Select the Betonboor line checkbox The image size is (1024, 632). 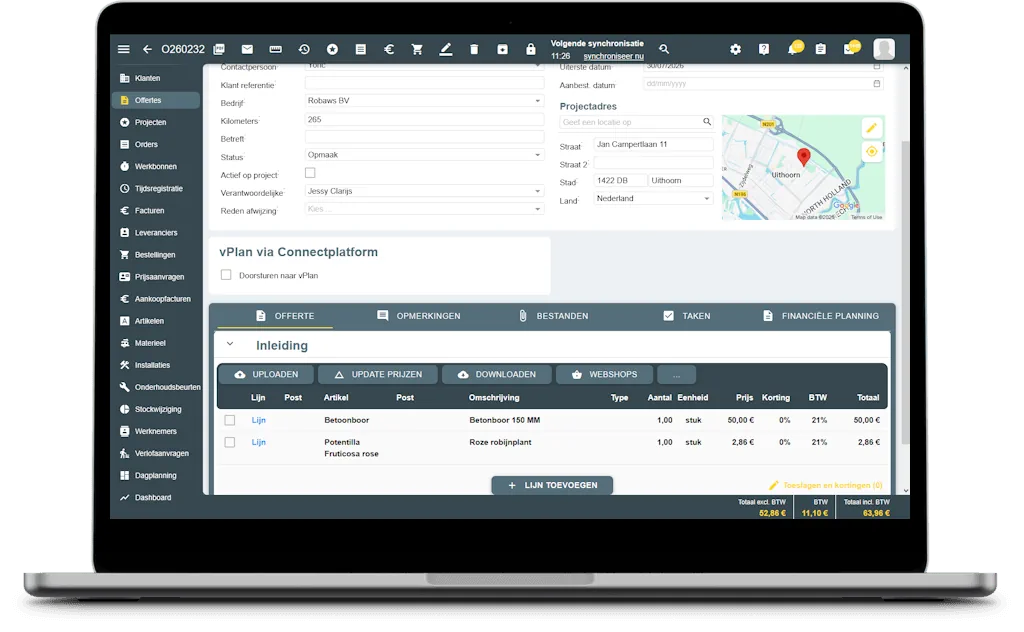(x=230, y=420)
